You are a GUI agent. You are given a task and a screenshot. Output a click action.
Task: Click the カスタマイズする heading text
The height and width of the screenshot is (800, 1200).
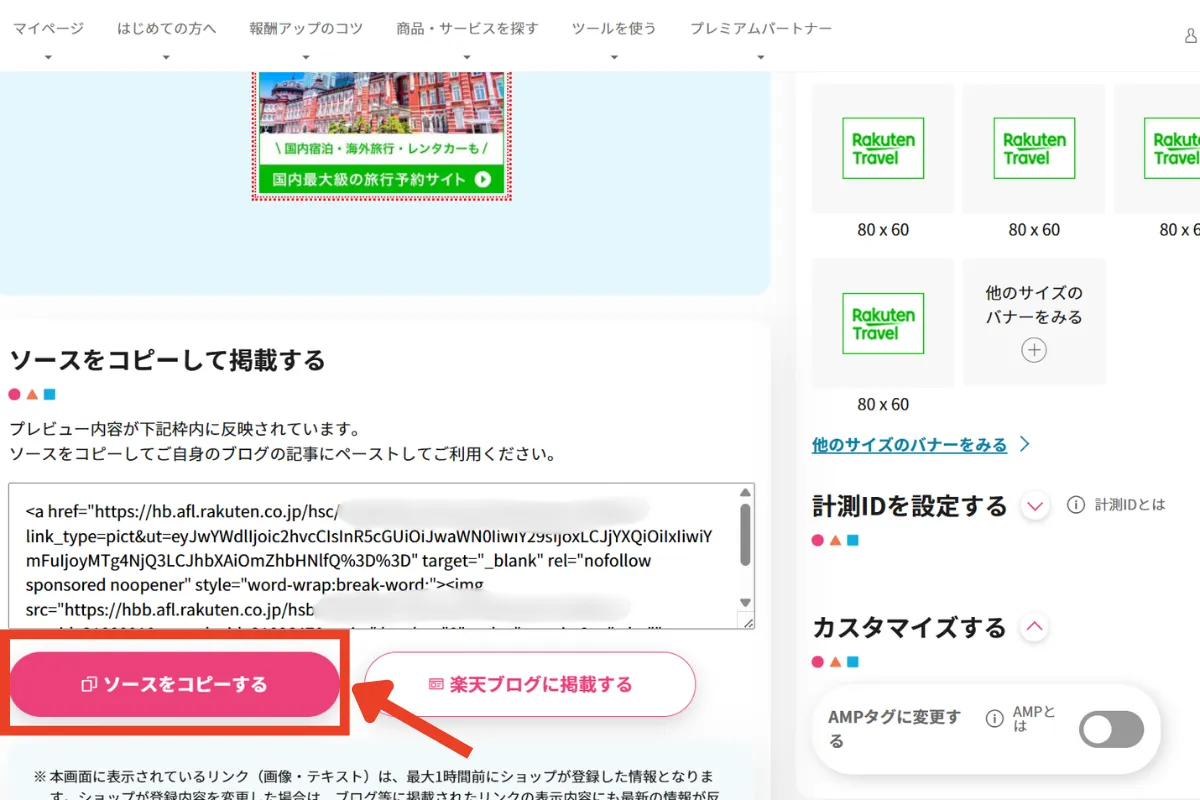pyautogui.click(x=909, y=628)
